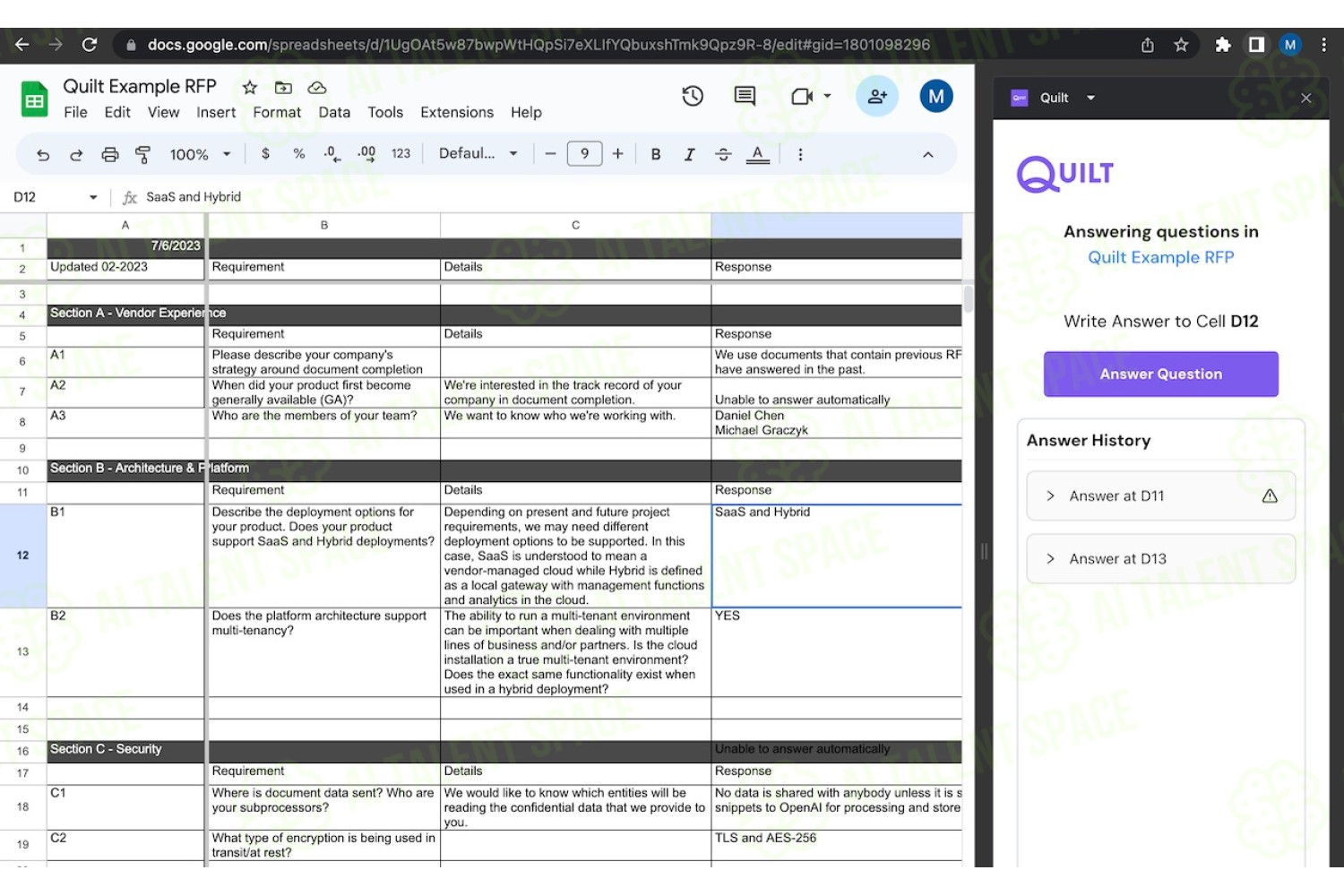Expand Answer at D11 history entry
This screenshot has height=896, width=1344.
(x=1160, y=495)
